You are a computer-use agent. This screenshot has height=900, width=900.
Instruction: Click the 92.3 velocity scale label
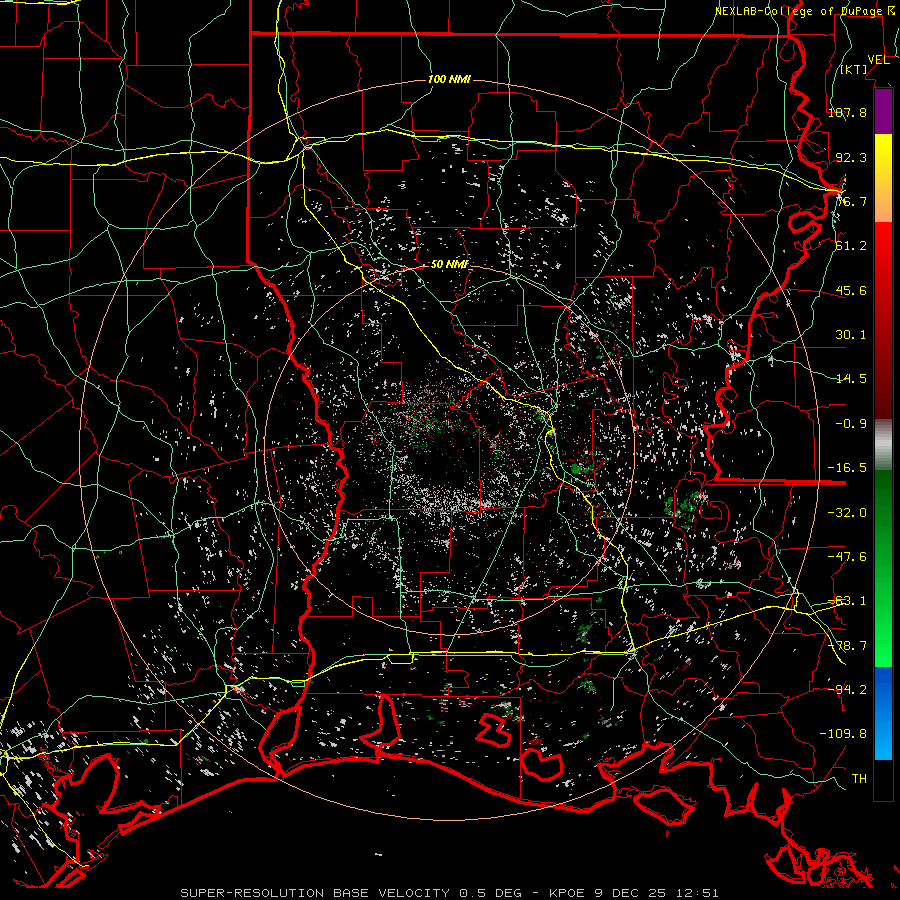point(851,157)
